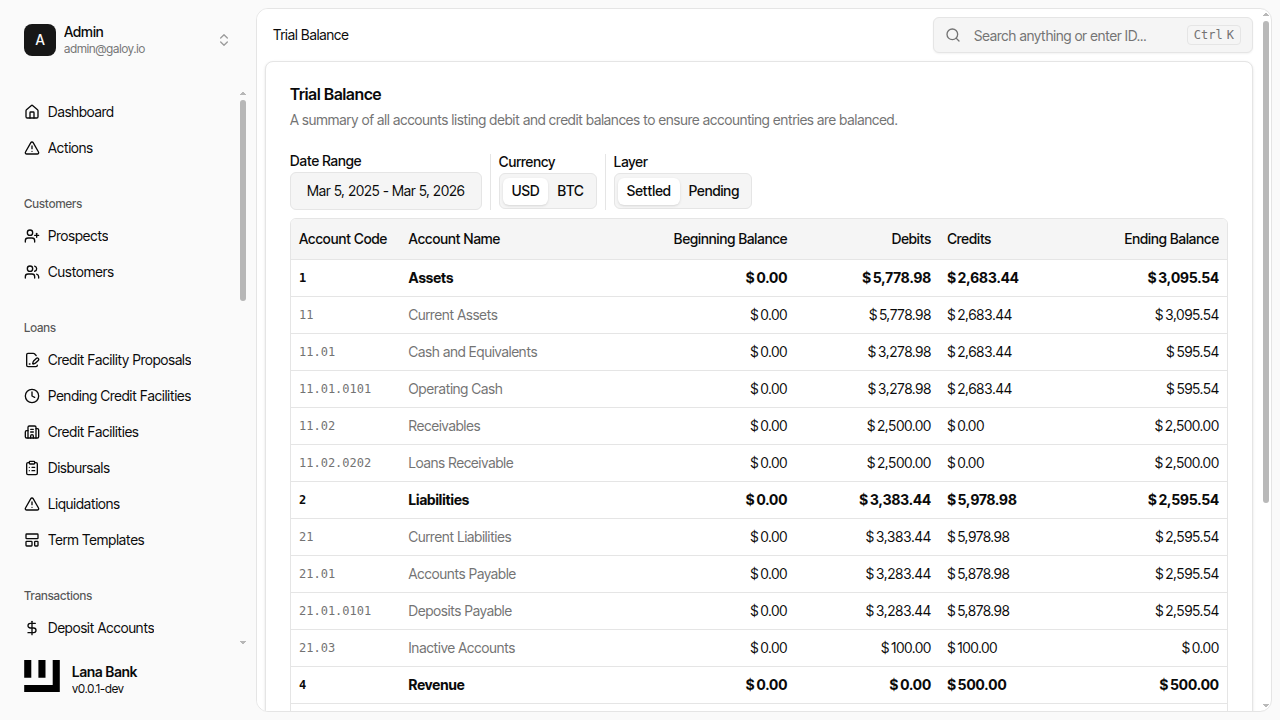Click the Customers people icon
Viewport: 1280px width, 720px height.
pyautogui.click(x=32, y=271)
